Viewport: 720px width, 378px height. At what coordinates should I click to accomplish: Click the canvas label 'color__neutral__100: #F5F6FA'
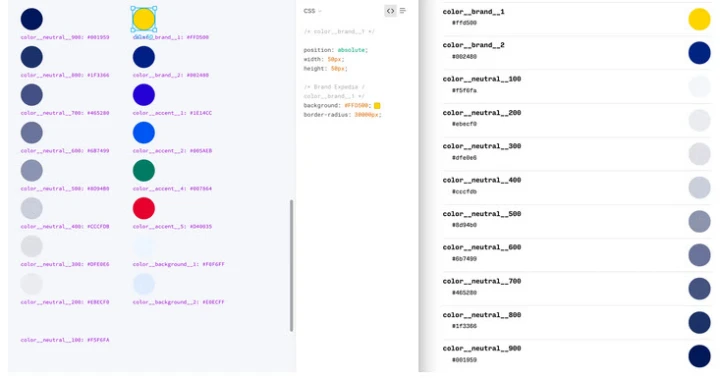[x=65, y=340]
